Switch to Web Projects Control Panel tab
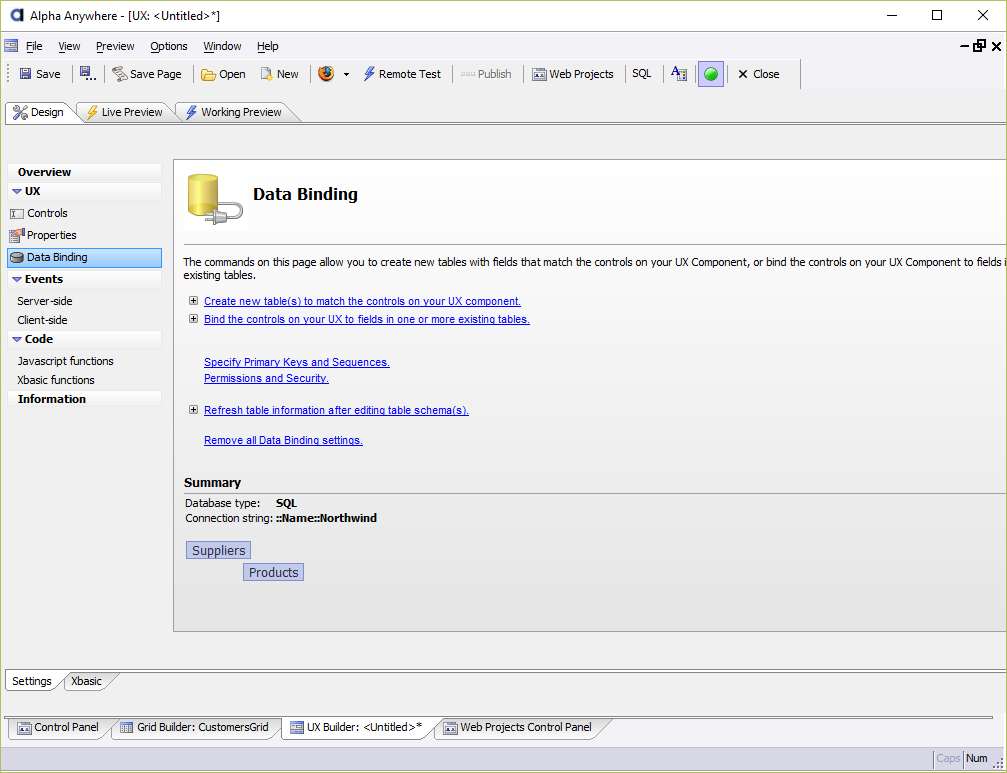 [x=518, y=727]
